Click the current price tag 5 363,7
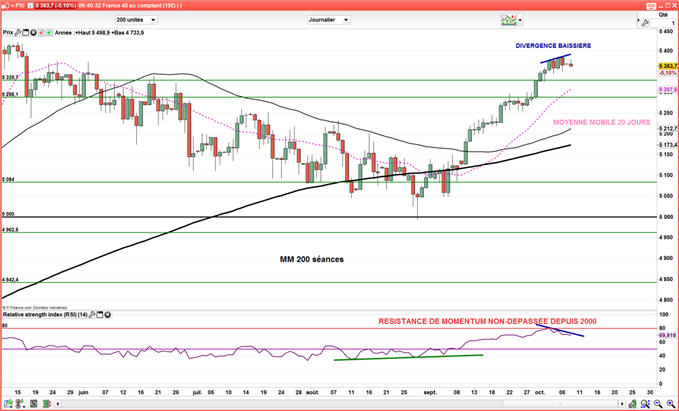Screen dimensions: 679x411 click(668, 66)
